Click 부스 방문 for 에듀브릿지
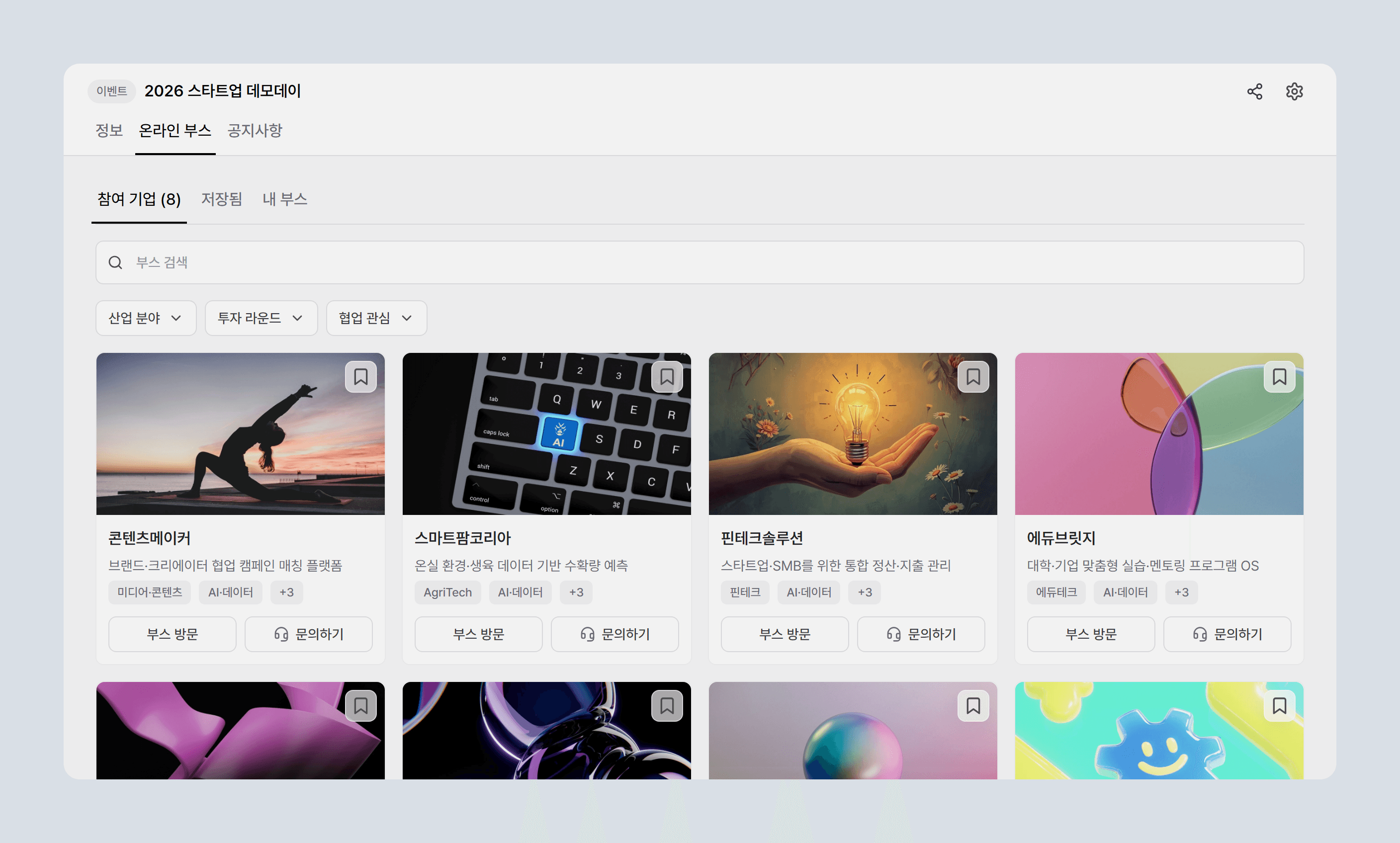Viewport: 1400px width, 843px height. point(1091,634)
